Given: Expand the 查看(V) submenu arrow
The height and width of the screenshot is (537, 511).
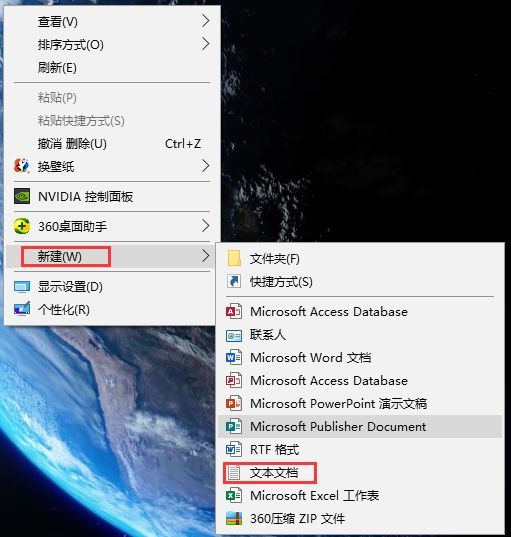Looking at the screenshot, I should pyautogui.click(x=205, y=21).
